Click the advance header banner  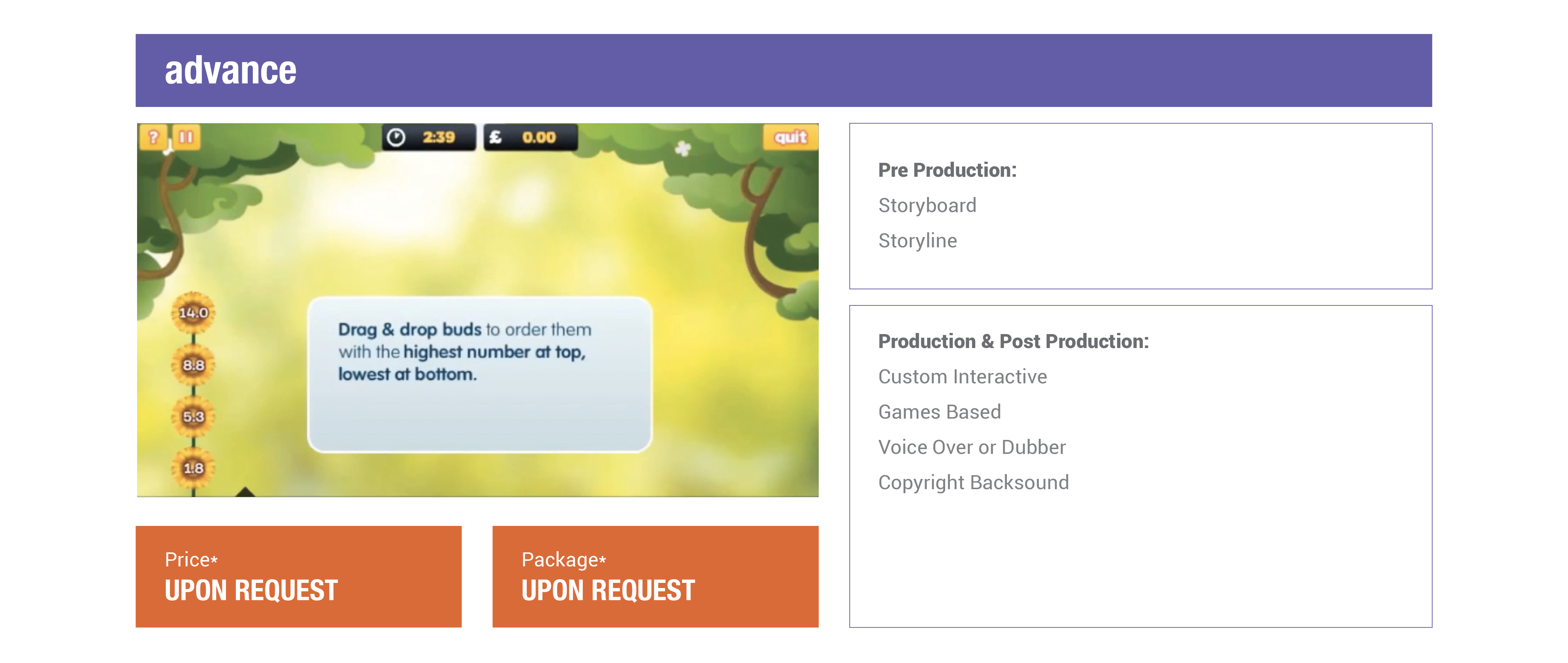point(783,71)
